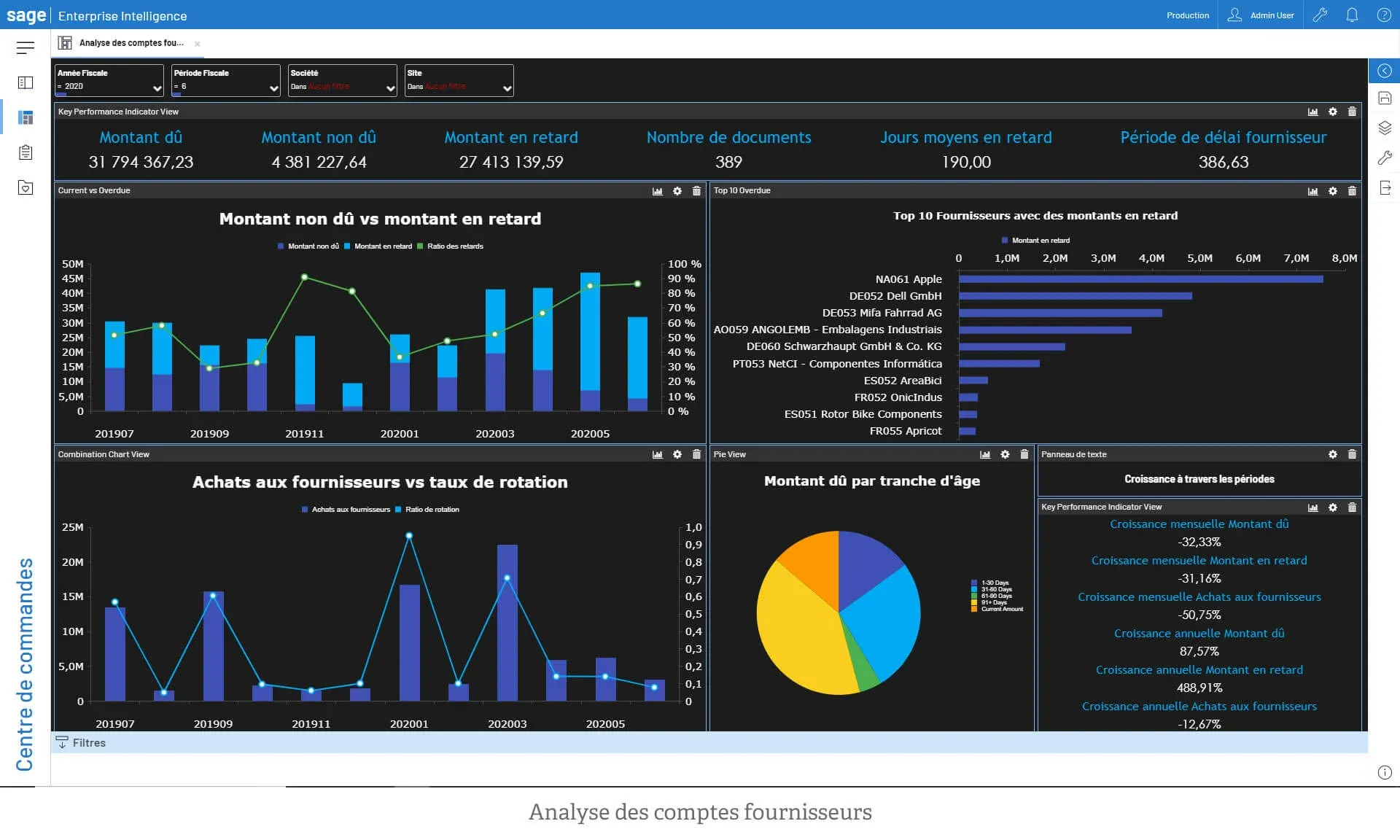Save the dashboard using the floppy disk icon

coord(1385,97)
